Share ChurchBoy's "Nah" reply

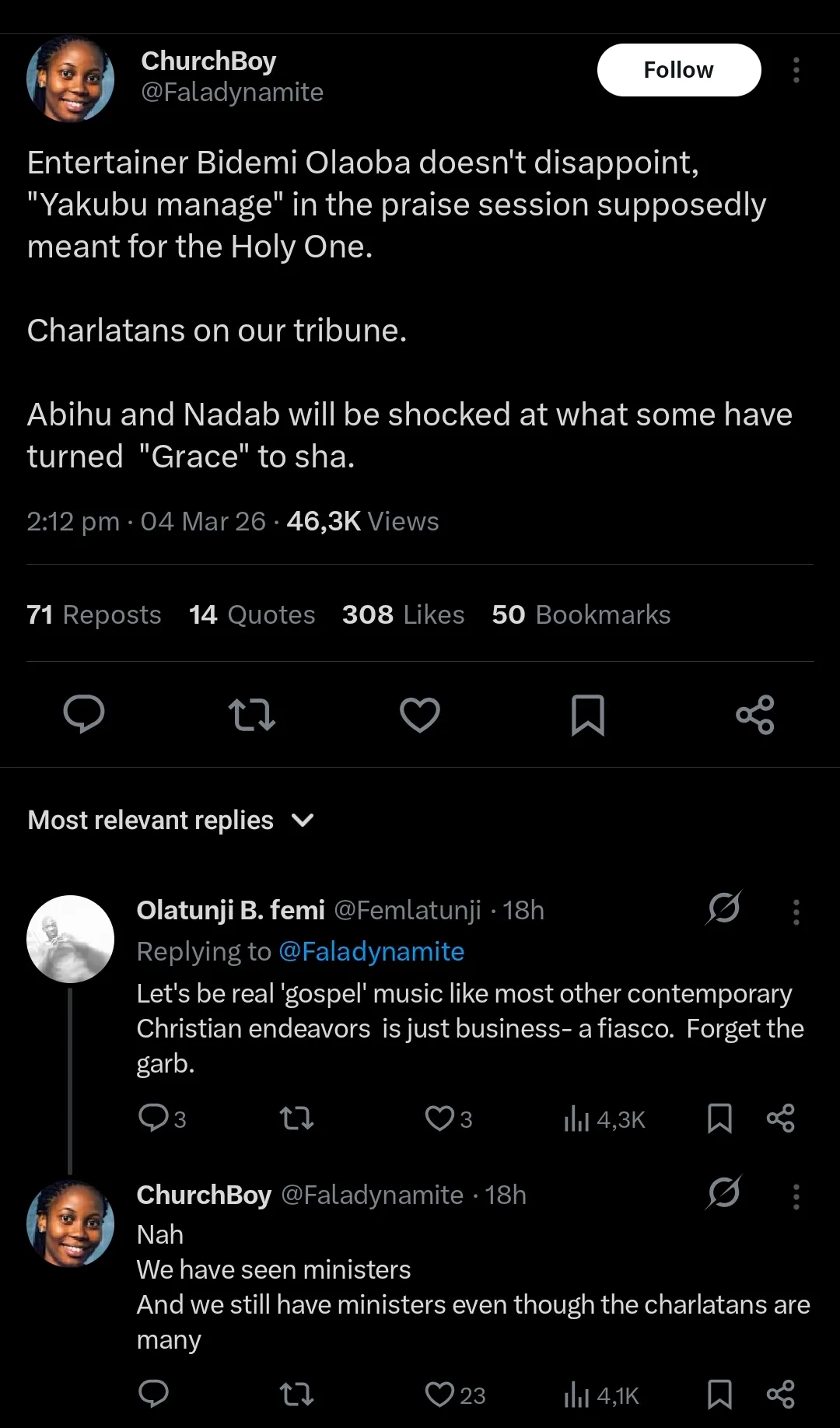pyautogui.click(x=780, y=1395)
